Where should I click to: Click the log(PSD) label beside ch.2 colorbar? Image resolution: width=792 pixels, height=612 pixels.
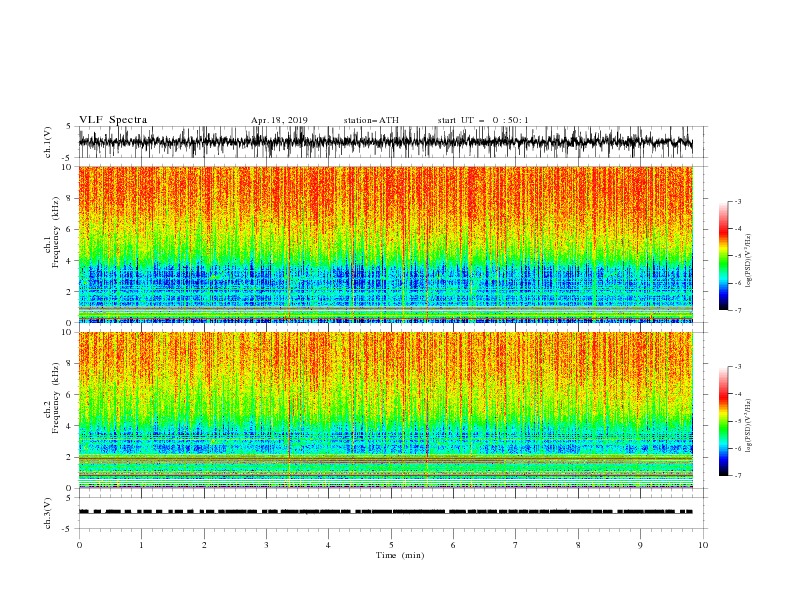tap(749, 426)
